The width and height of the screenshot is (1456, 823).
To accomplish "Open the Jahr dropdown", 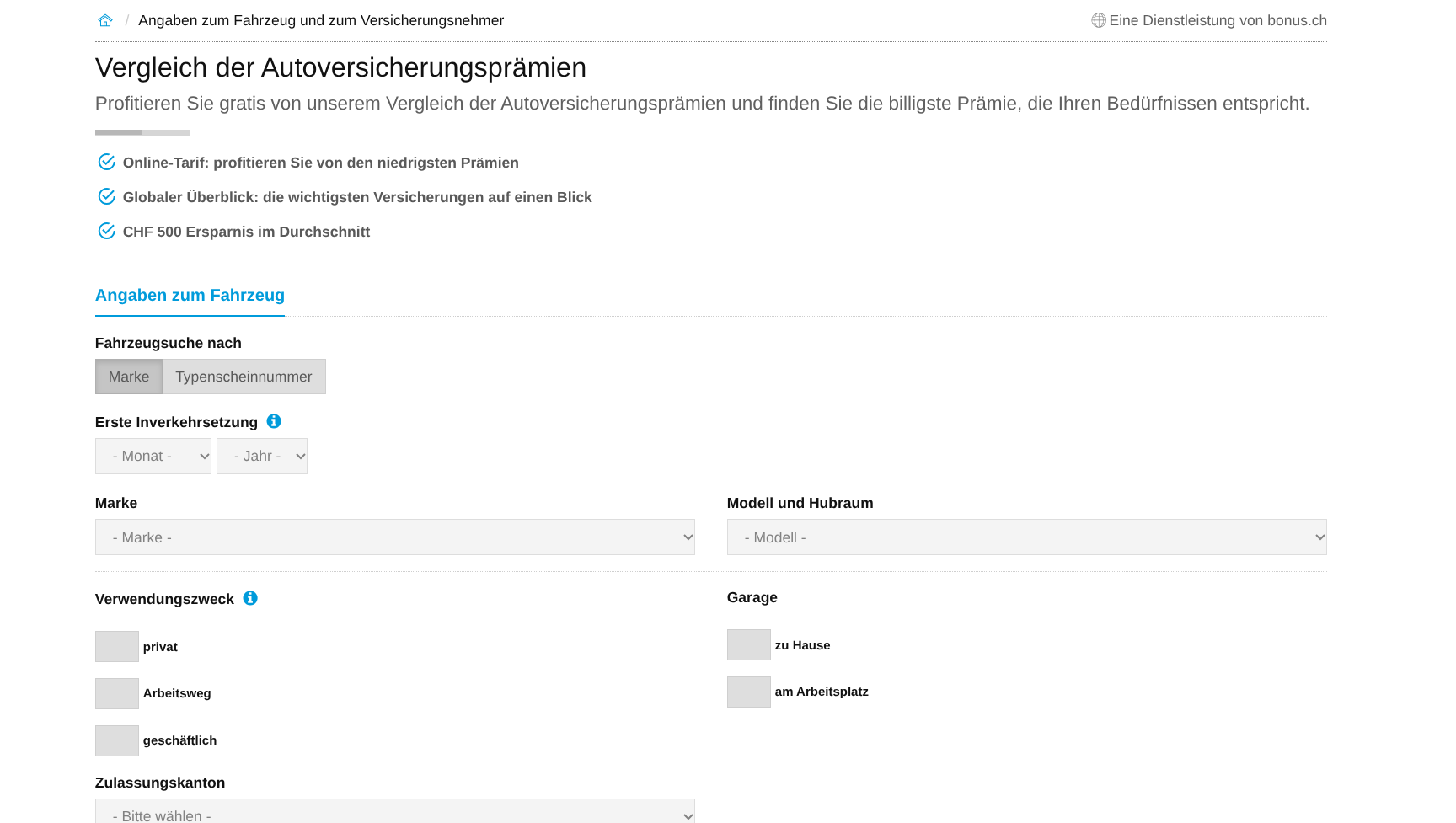I will point(262,456).
